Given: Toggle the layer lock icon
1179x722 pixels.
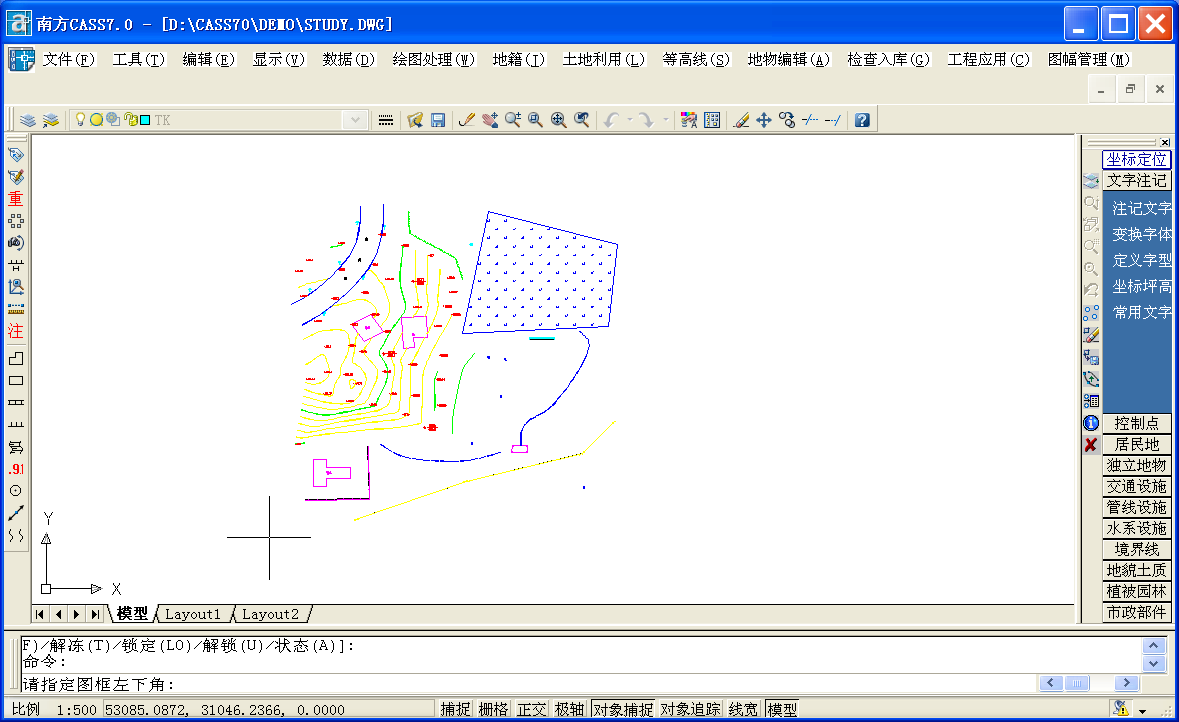Looking at the screenshot, I should coord(130,120).
